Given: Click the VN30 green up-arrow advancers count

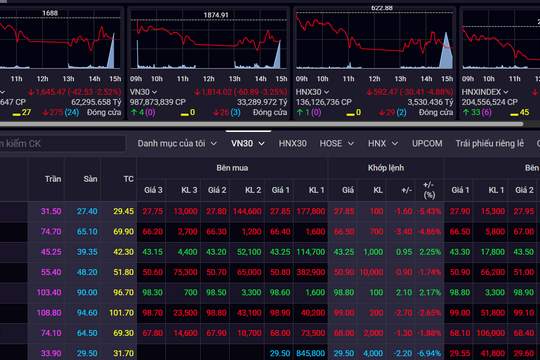Looking at the screenshot, I should 142,112.
